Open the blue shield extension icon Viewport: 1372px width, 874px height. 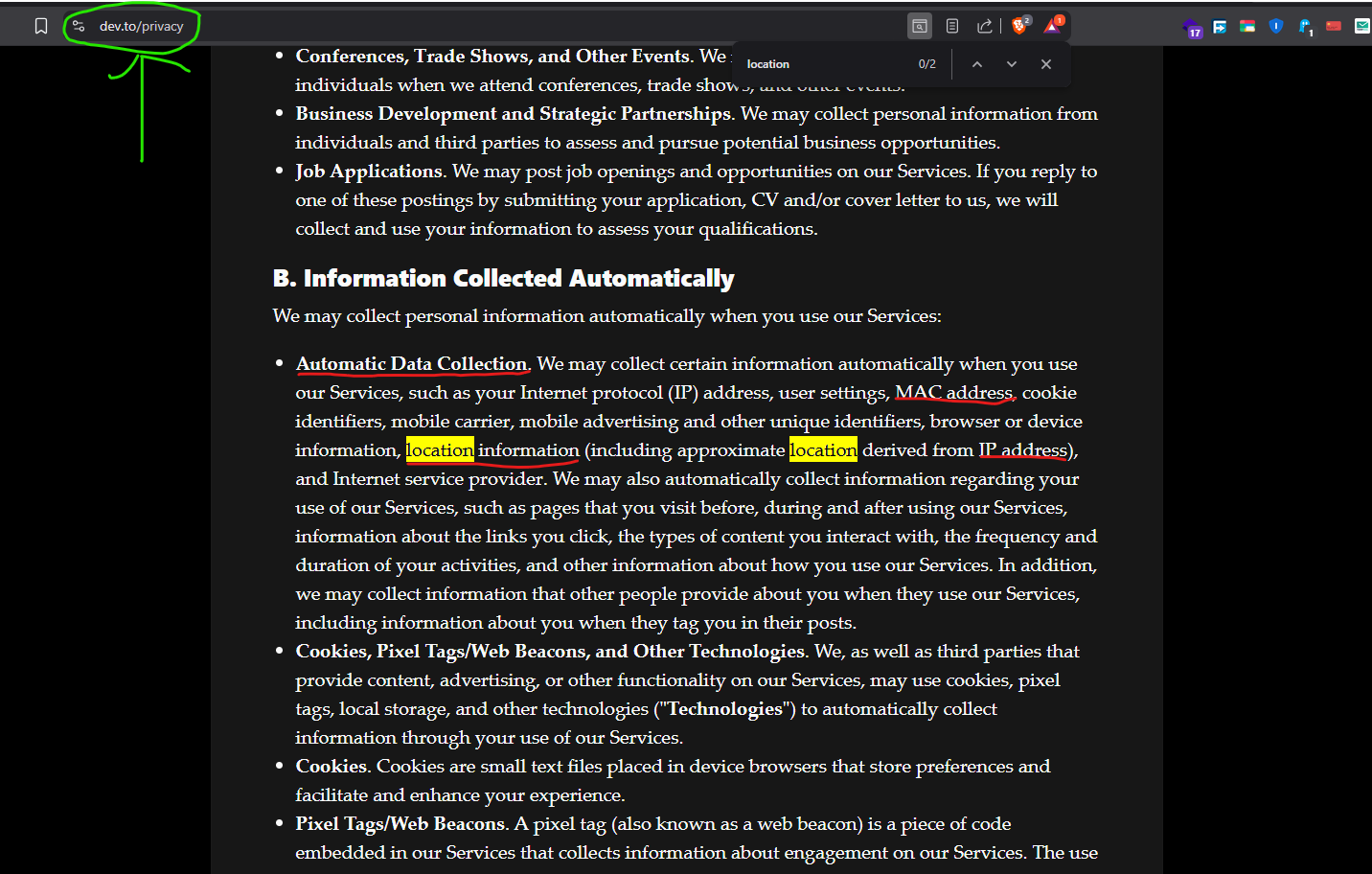point(1276,26)
